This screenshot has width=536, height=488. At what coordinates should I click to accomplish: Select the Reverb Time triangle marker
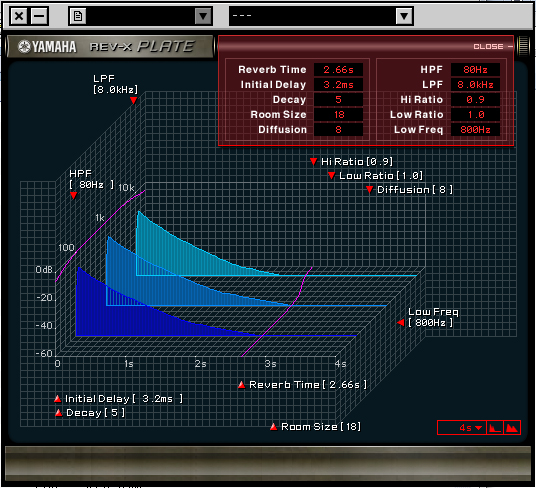coord(241,385)
